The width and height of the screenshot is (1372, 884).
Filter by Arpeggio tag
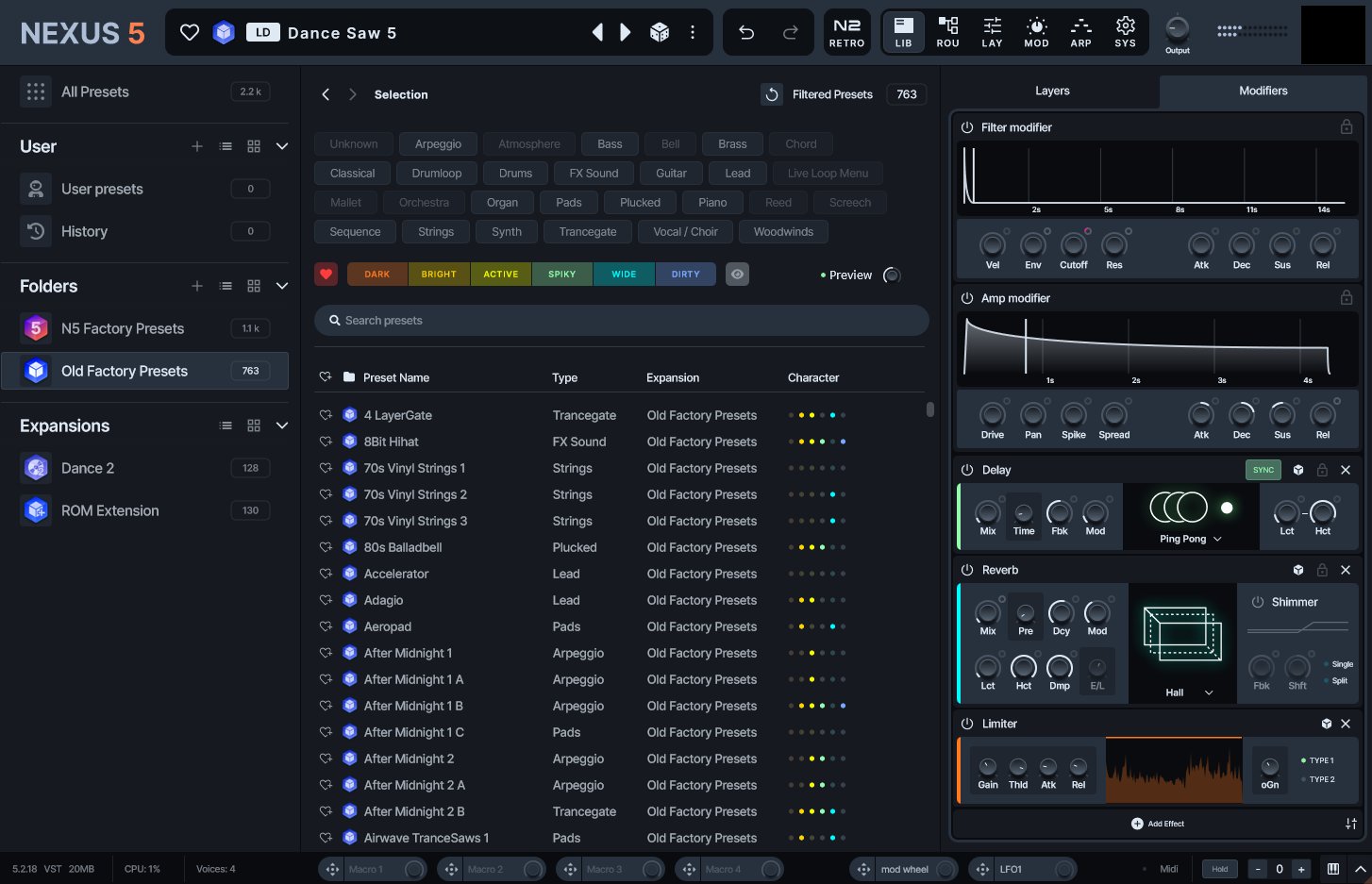438,144
